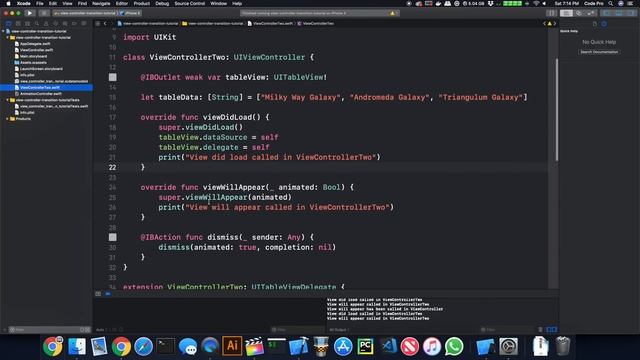Toggle the navigator panel visibility
Image resolution: width=640 pixels, height=360 pixels.
[x=607, y=13]
